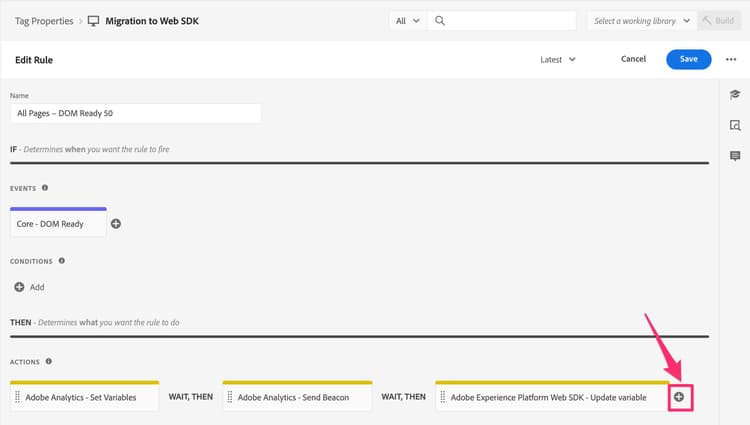Add a new action after Update variable

[679, 397]
